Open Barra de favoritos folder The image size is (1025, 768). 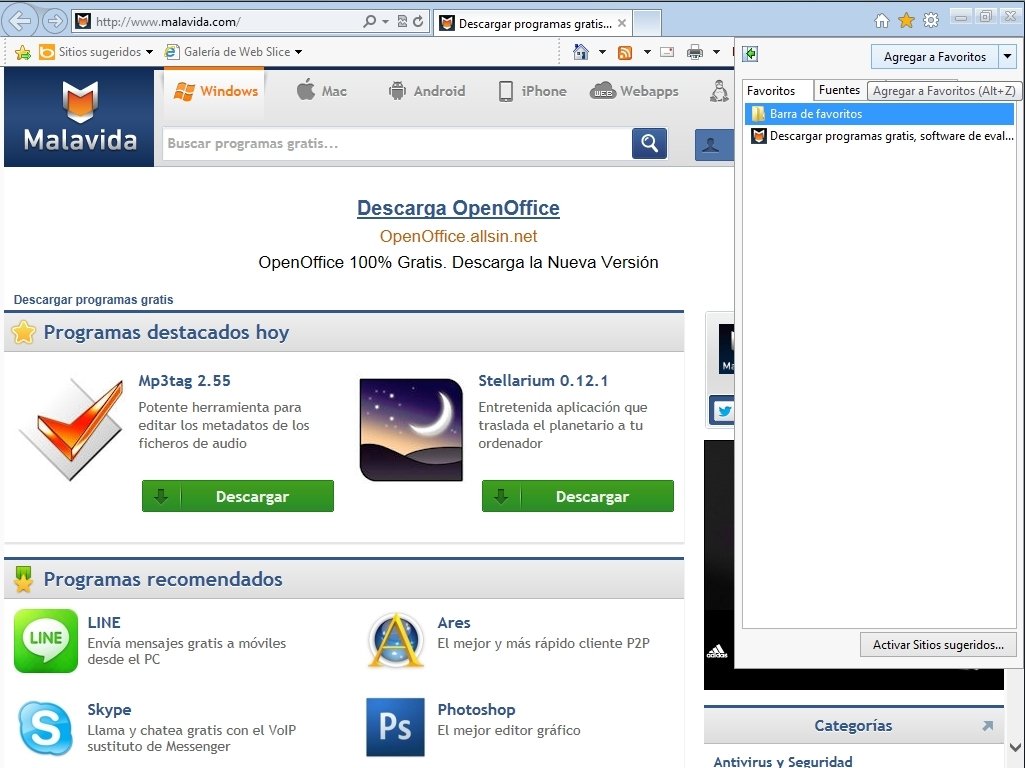879,114
